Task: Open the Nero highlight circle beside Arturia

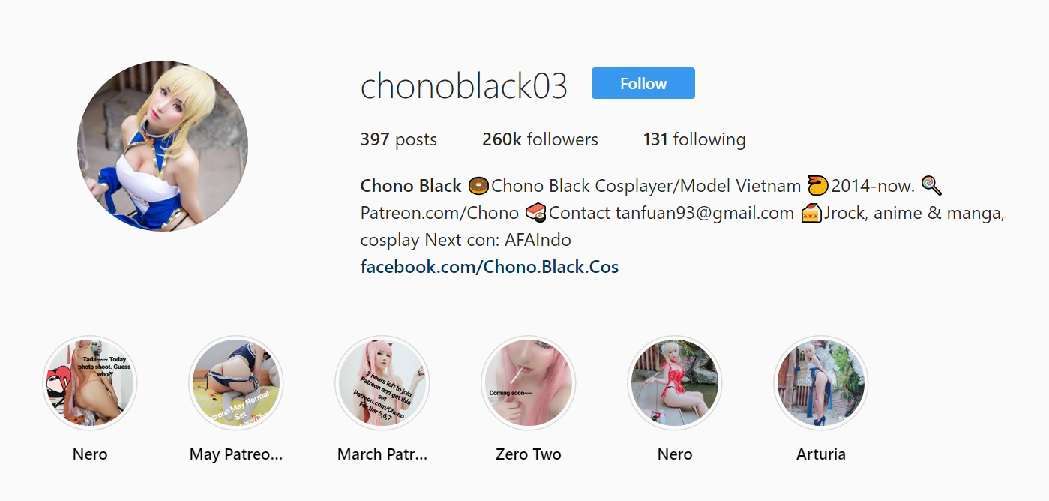Action: [x=674, y=383]
